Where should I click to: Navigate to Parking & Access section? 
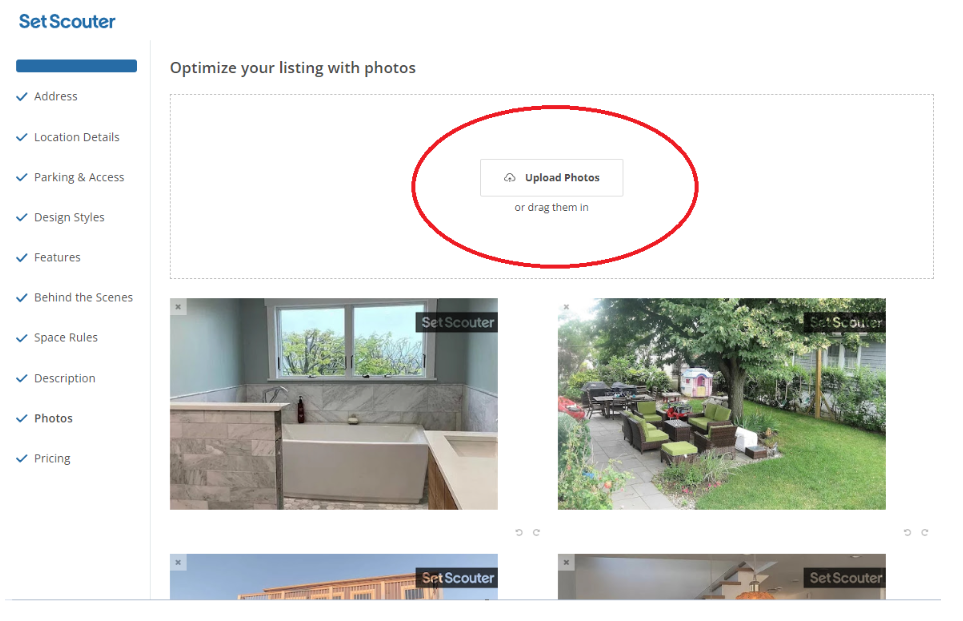pos(79,177)
